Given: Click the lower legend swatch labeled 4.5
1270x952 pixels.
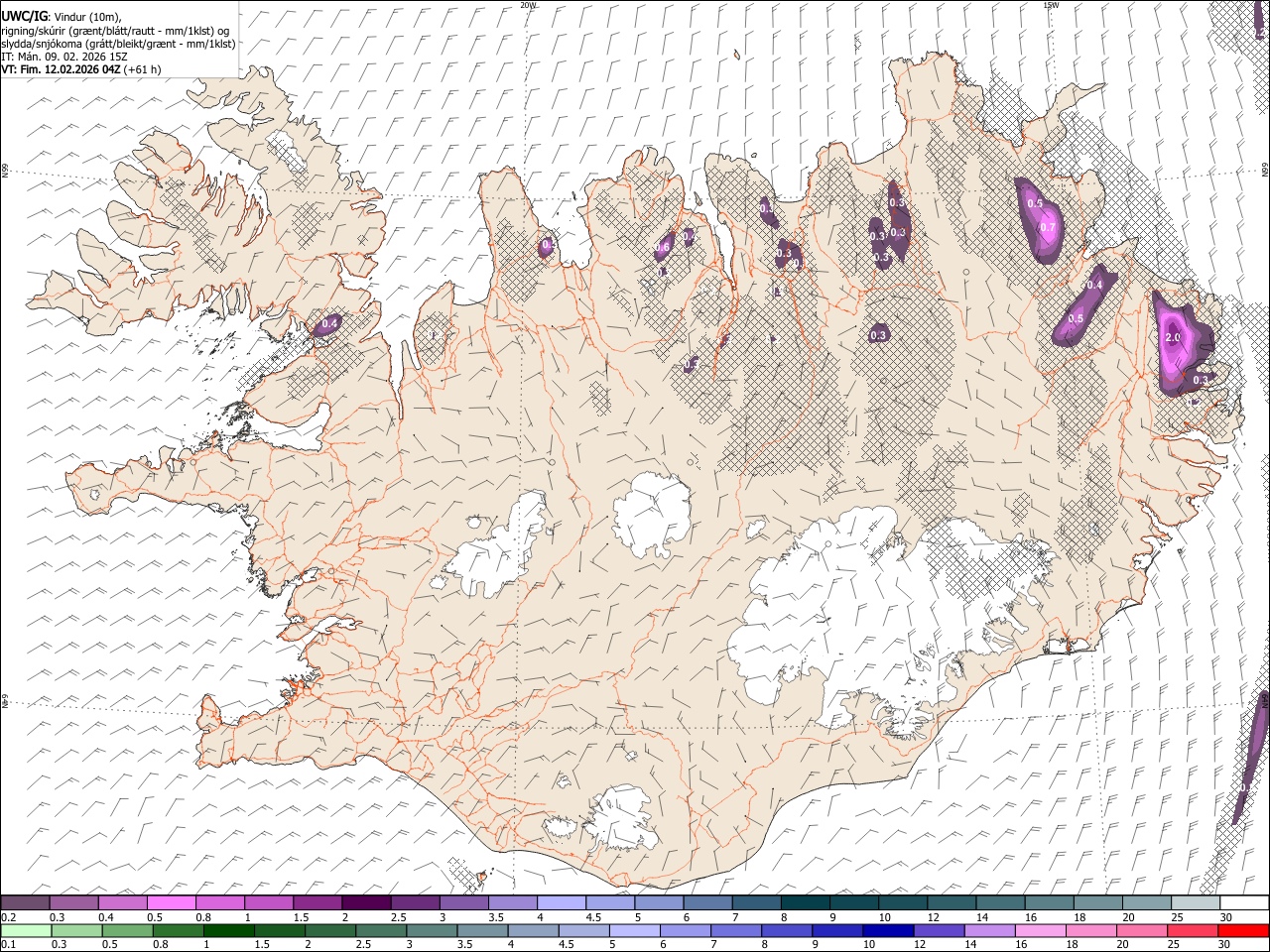Looking at the screenshot, I should click(583, 930).
